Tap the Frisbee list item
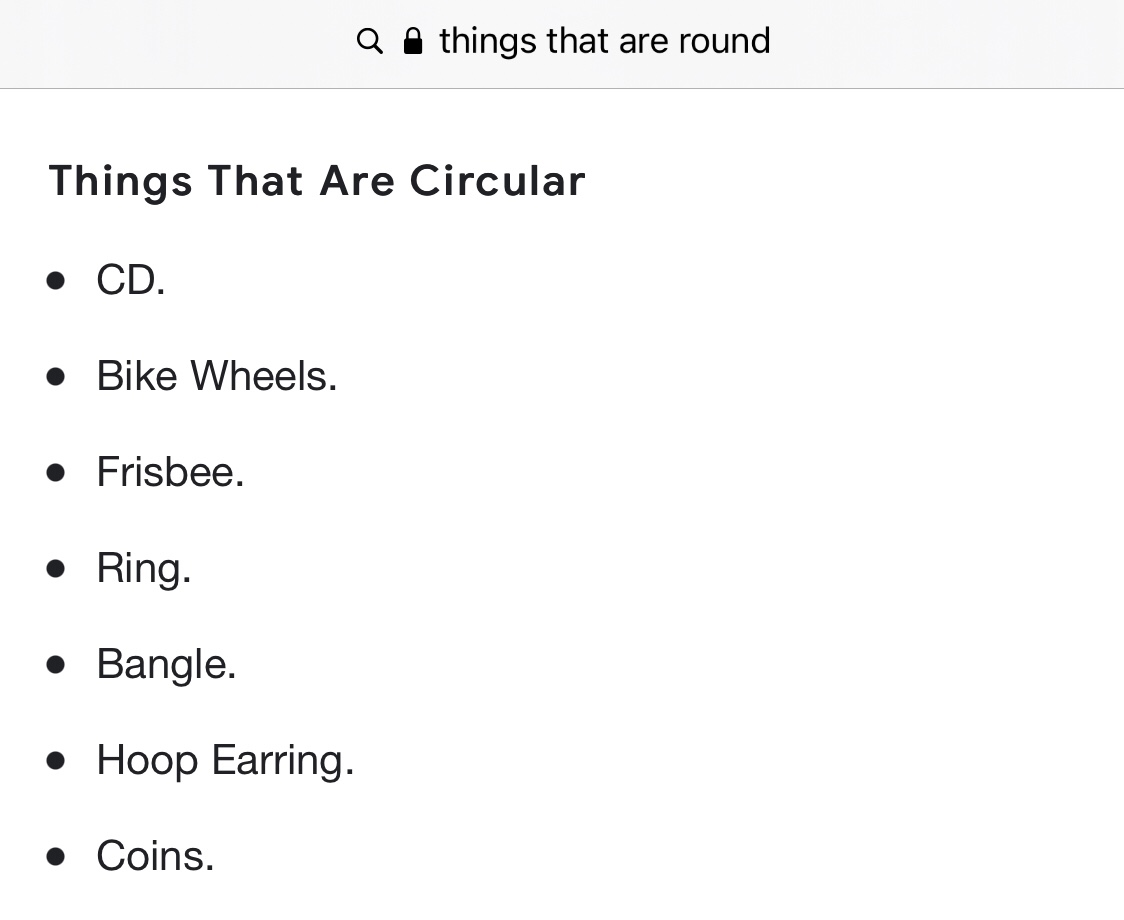 (x=171, y=472)
